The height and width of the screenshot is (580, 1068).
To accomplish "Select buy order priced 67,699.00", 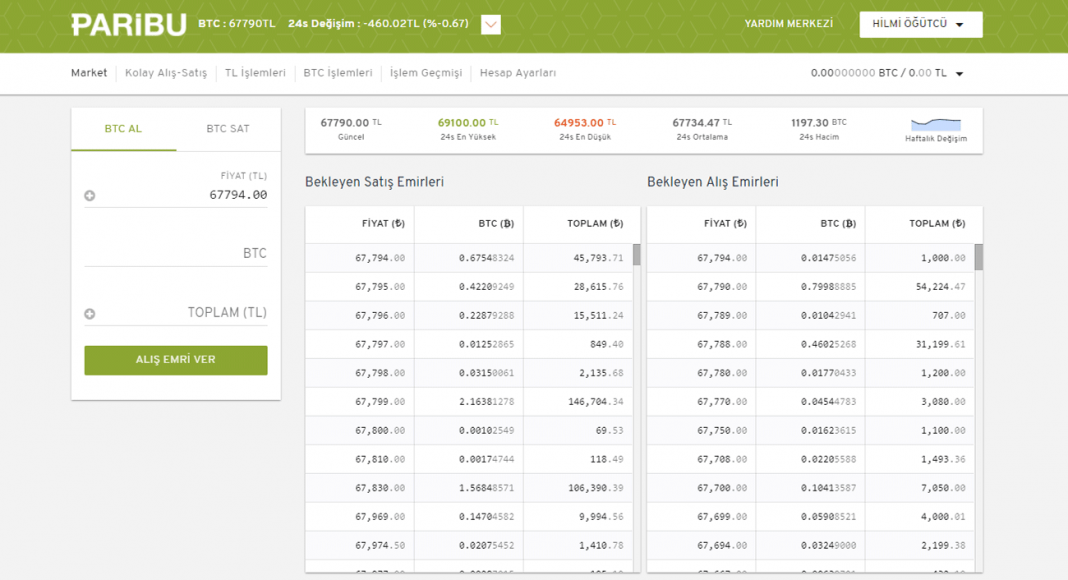I will click(811, 517).
